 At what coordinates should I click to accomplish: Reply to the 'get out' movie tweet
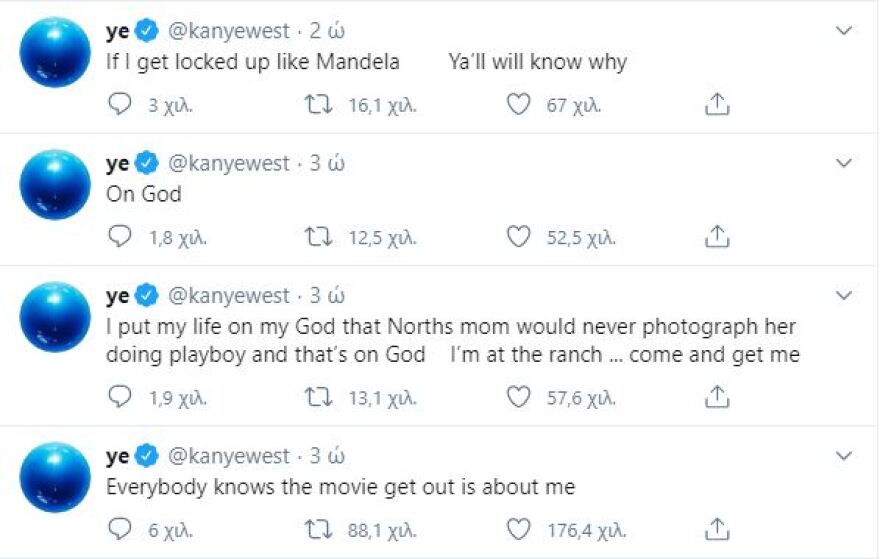point(119,529)
